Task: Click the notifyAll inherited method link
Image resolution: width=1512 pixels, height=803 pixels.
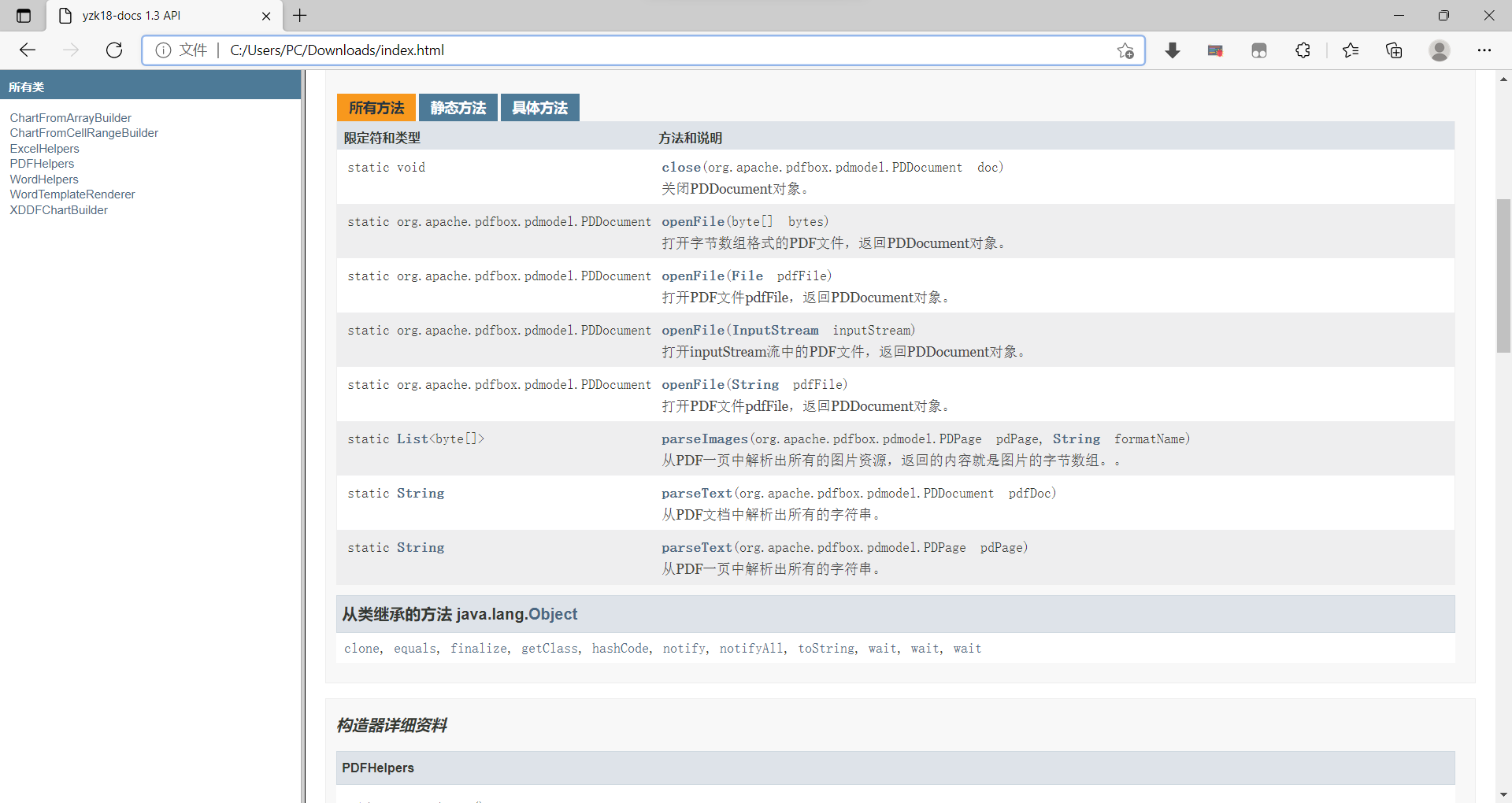Action: [x=750, y=648]
